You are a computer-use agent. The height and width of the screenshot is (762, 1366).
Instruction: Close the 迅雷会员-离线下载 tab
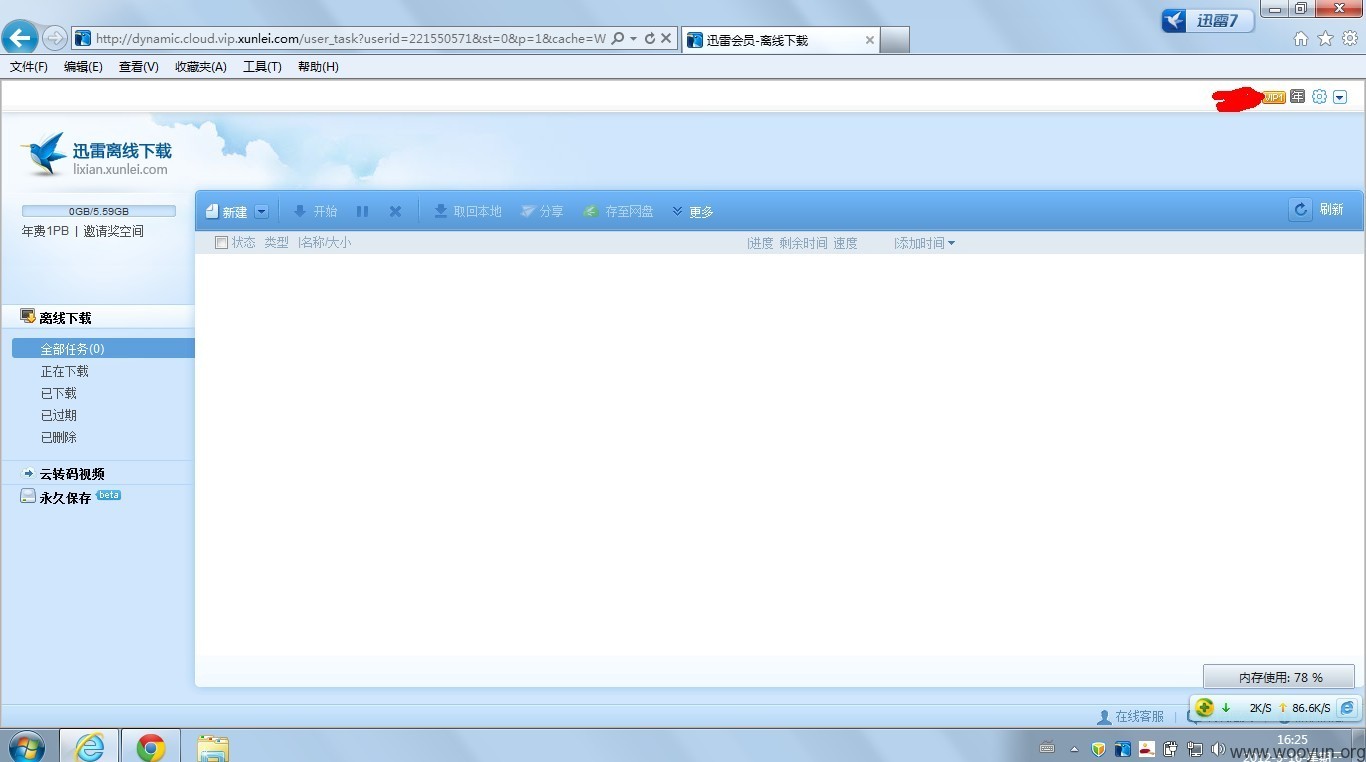(x=869, y=40)
